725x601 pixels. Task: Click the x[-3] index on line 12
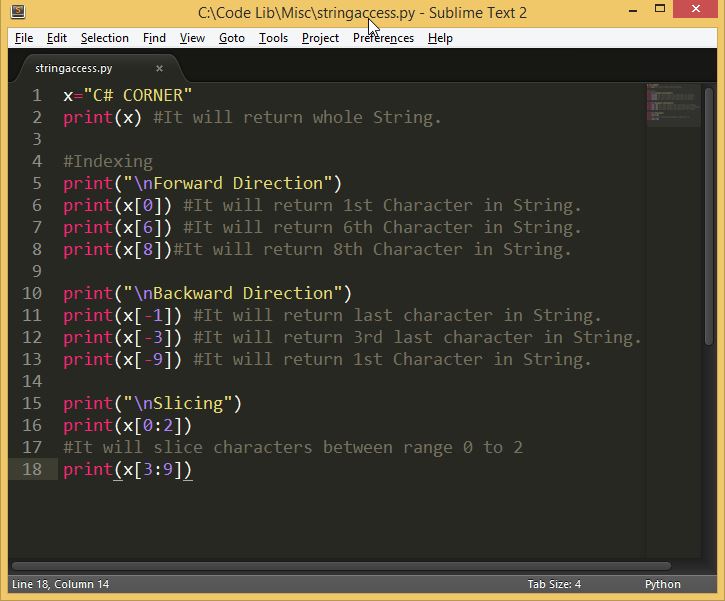point(147,337)
